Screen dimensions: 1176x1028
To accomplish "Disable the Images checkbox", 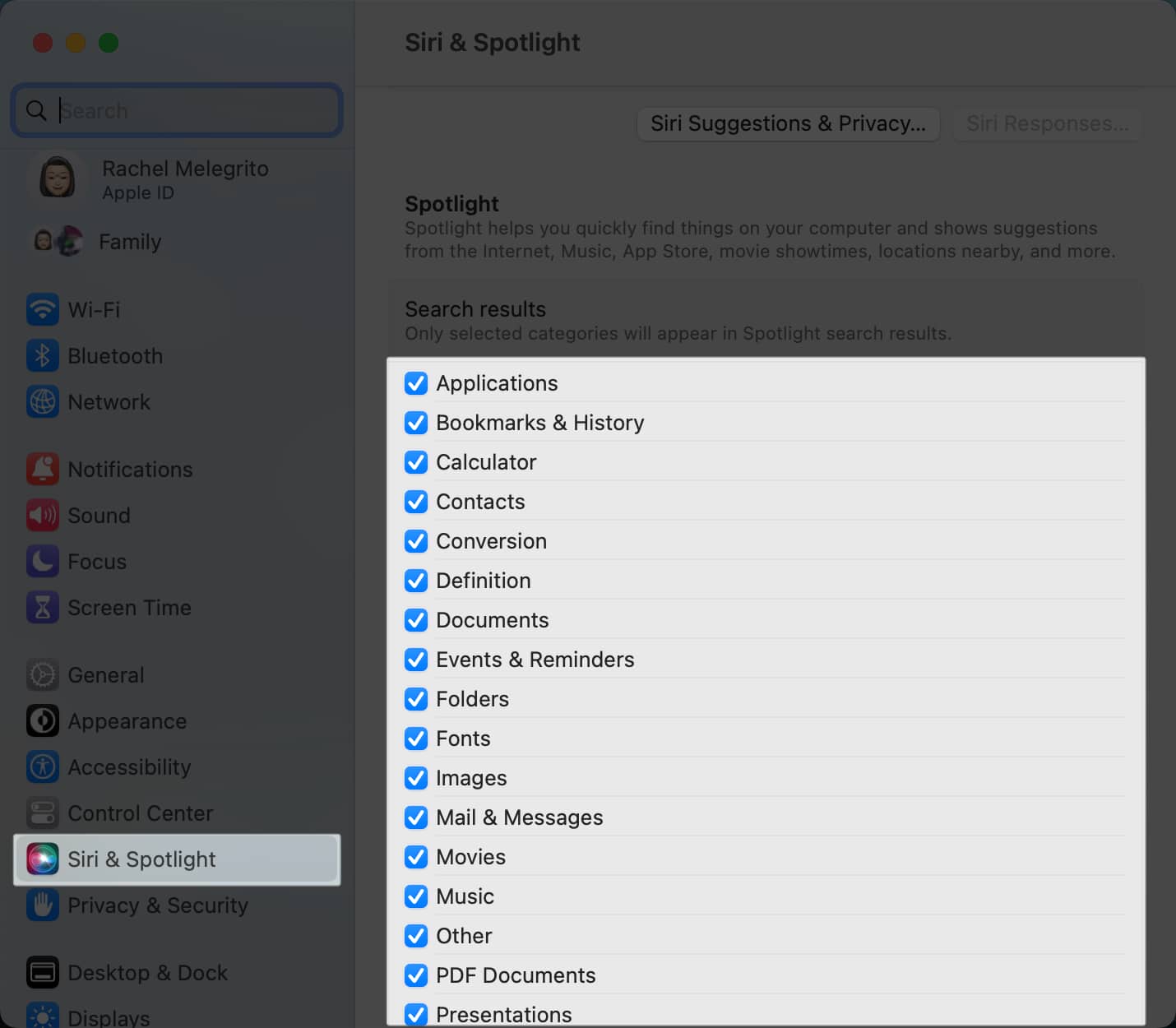I will coord(416,778).
